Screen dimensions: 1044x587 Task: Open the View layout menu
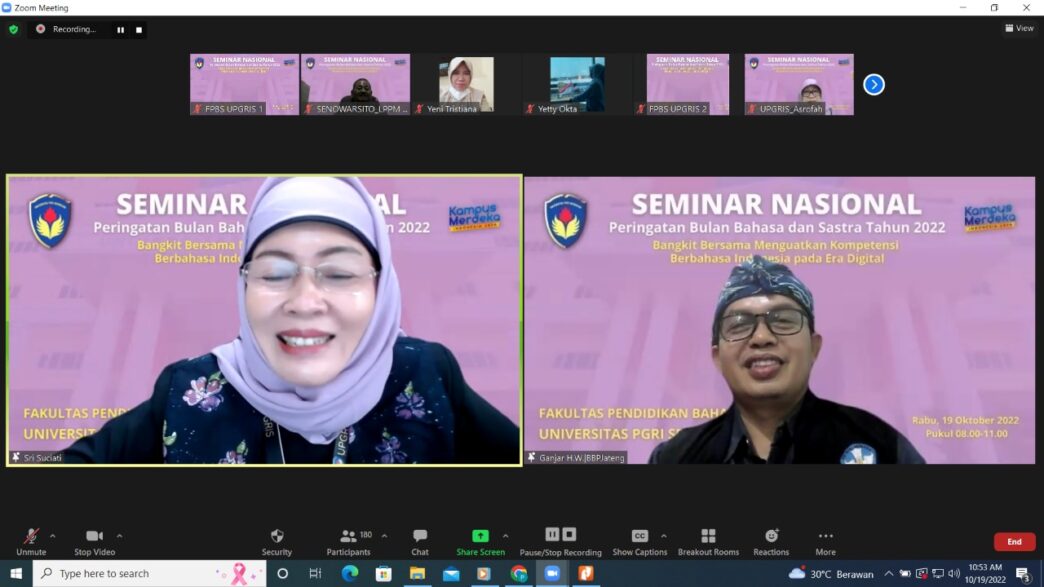click(x=1019, y=28)
